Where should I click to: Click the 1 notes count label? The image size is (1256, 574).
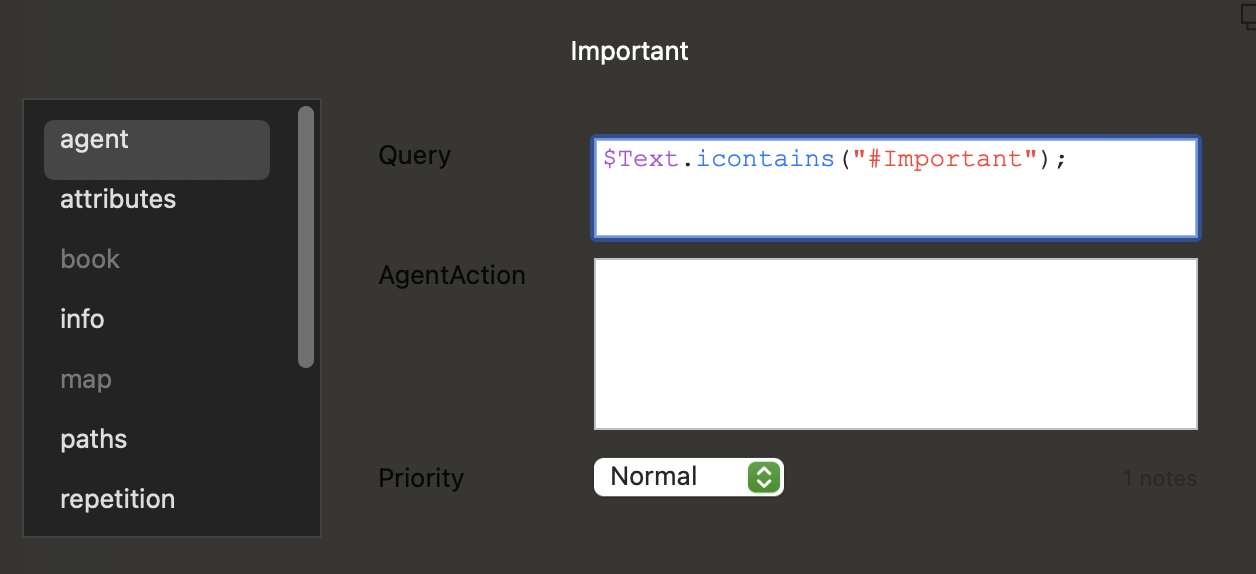(x=1159, y=479)
